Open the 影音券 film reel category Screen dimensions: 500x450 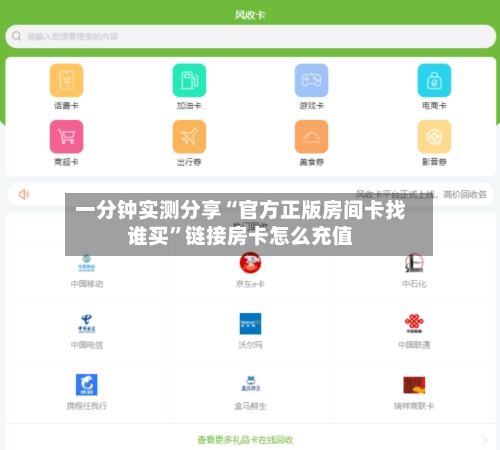pyautogui.click(x=434, y=137)
